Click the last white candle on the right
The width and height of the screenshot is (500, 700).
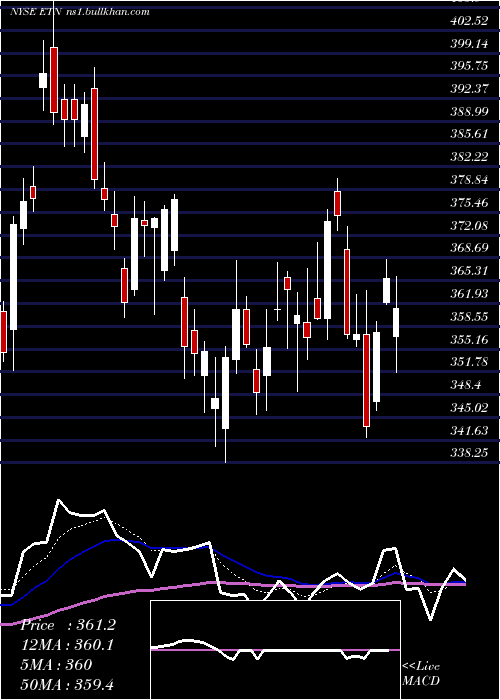[396, 322]
